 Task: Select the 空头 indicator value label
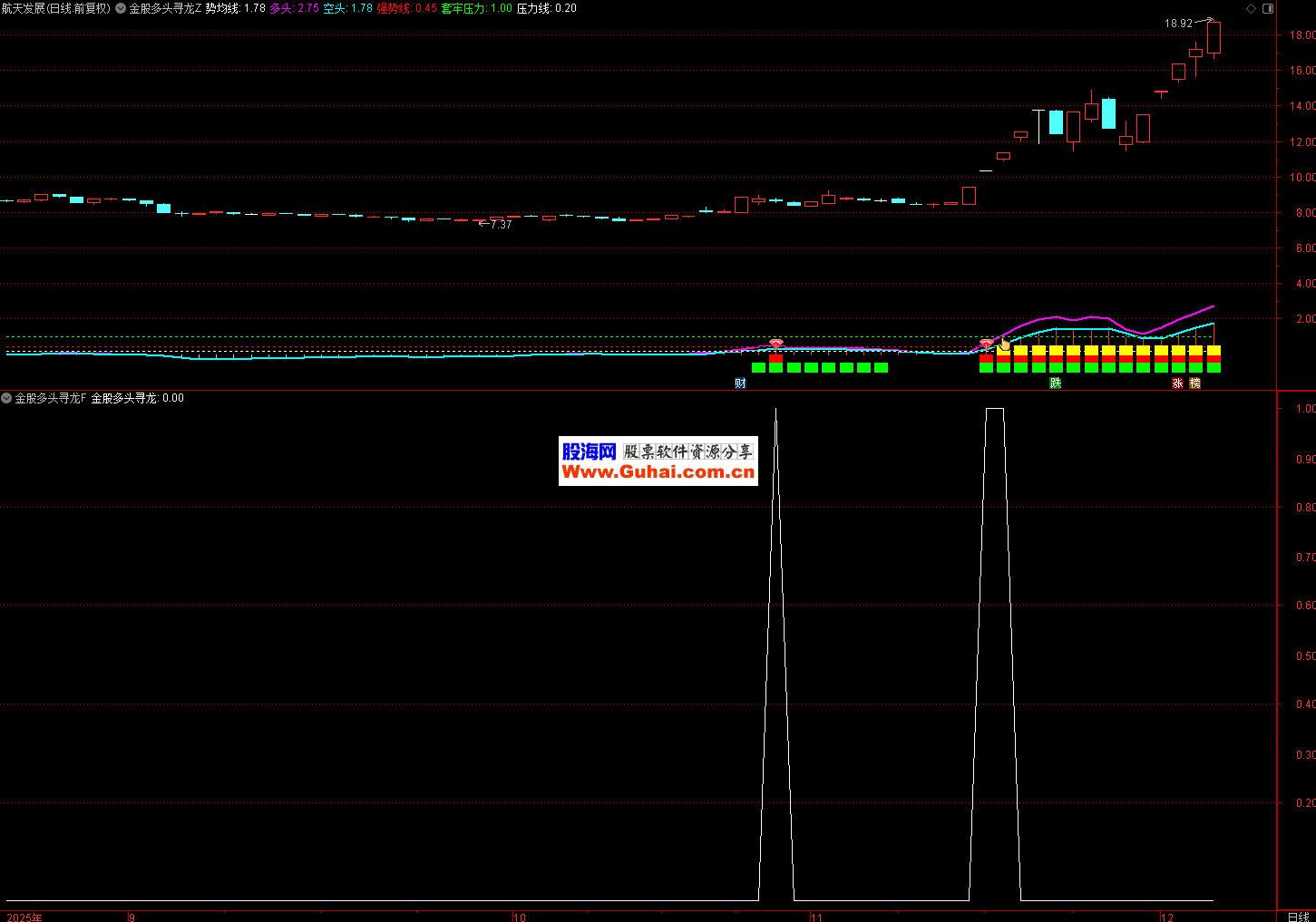coord(347,8)
